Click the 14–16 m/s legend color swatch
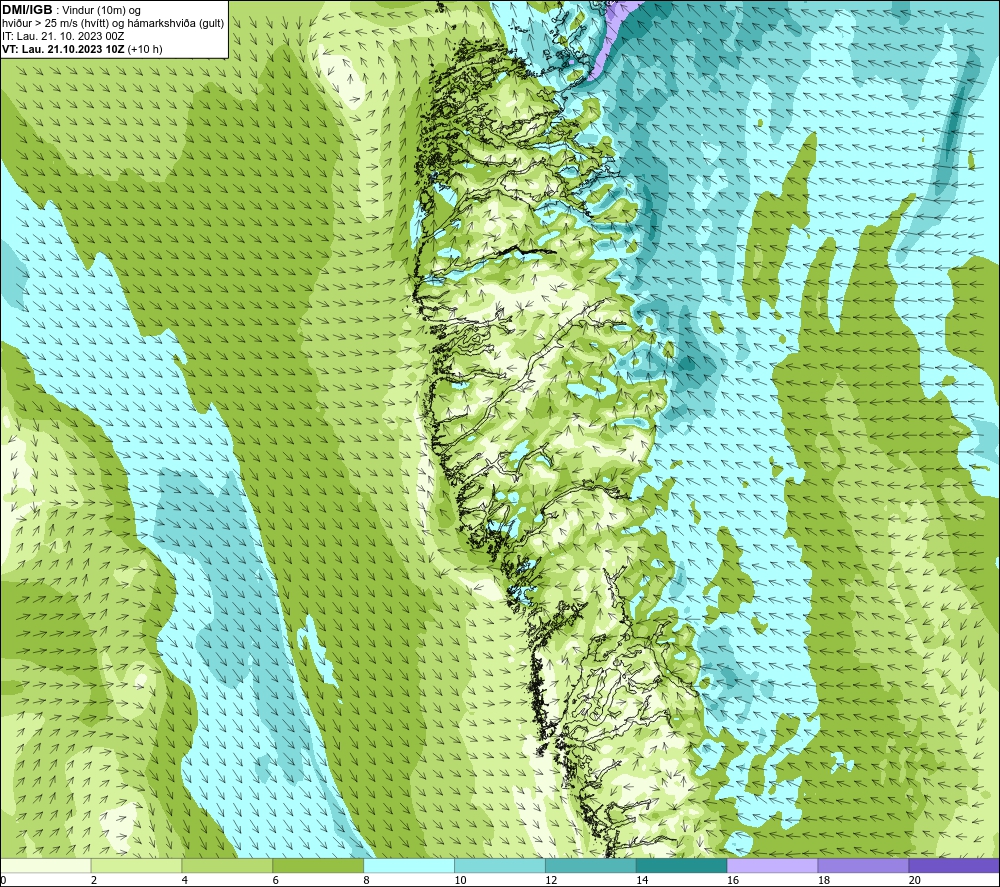The width and height of the screenshot is (1000, 887). tap(682, 866)
